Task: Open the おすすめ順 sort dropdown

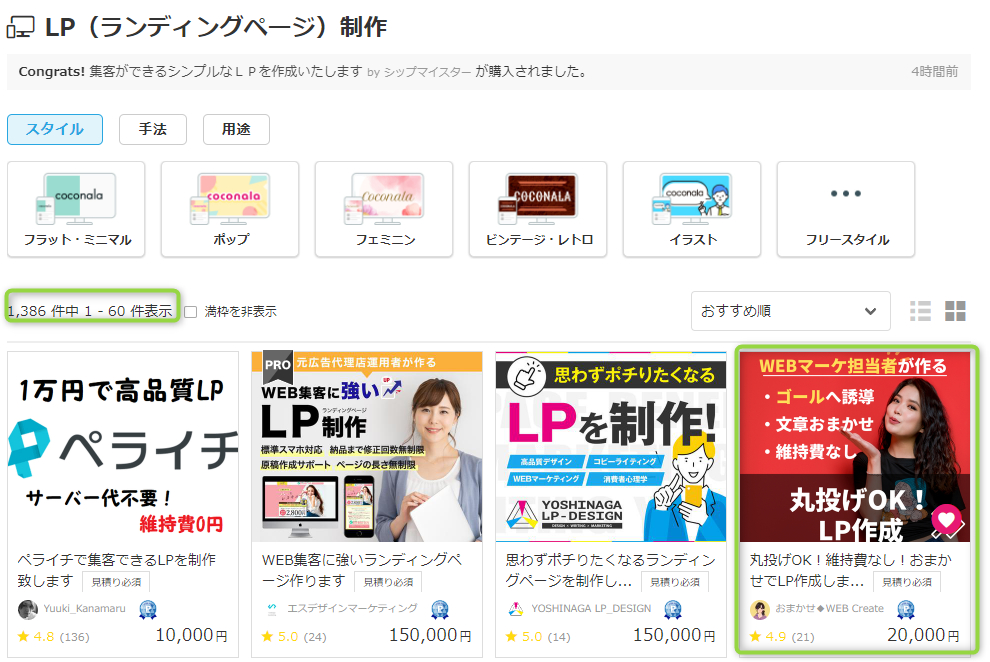Action: coord(790,311)
